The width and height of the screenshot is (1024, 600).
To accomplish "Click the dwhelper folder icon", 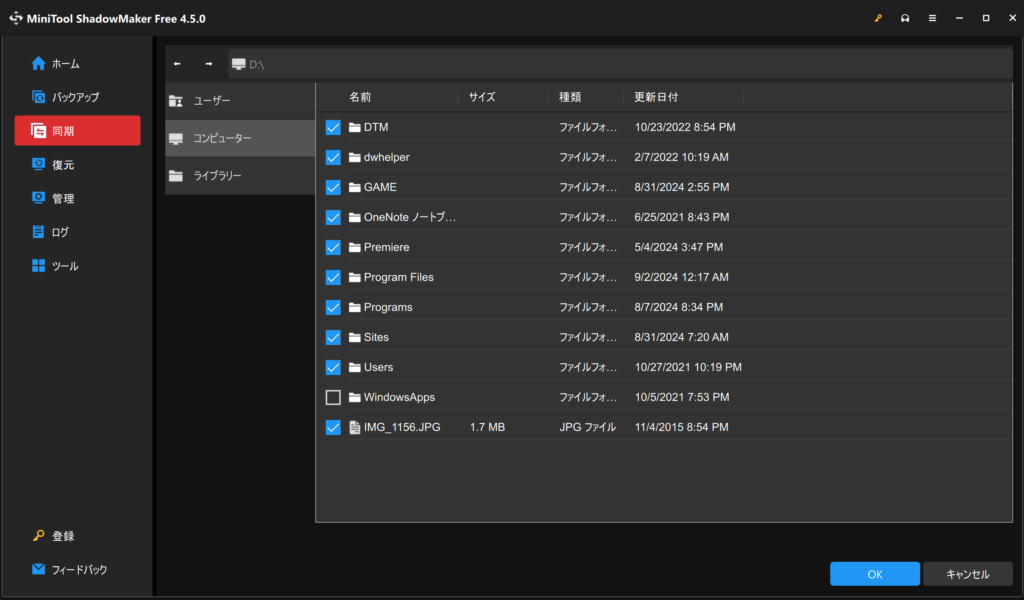I will pos(355,157).
